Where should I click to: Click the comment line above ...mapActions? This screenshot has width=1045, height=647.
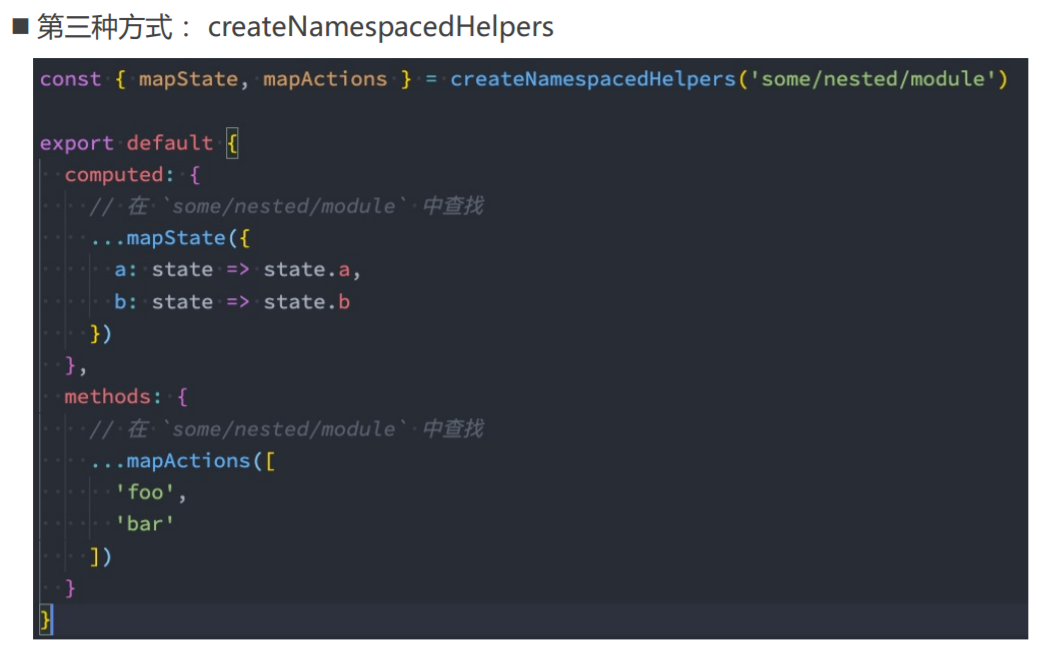coord(287,428)
